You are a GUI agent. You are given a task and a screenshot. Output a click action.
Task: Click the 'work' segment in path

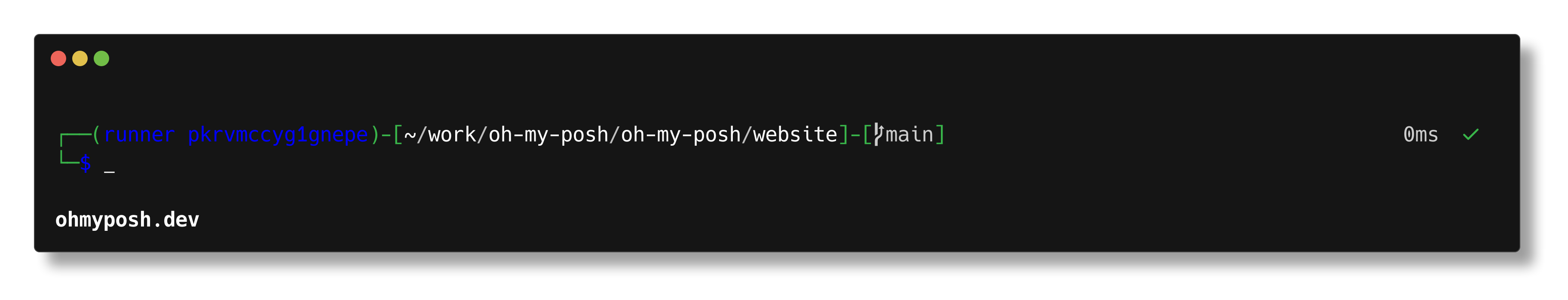coord(452,135)
